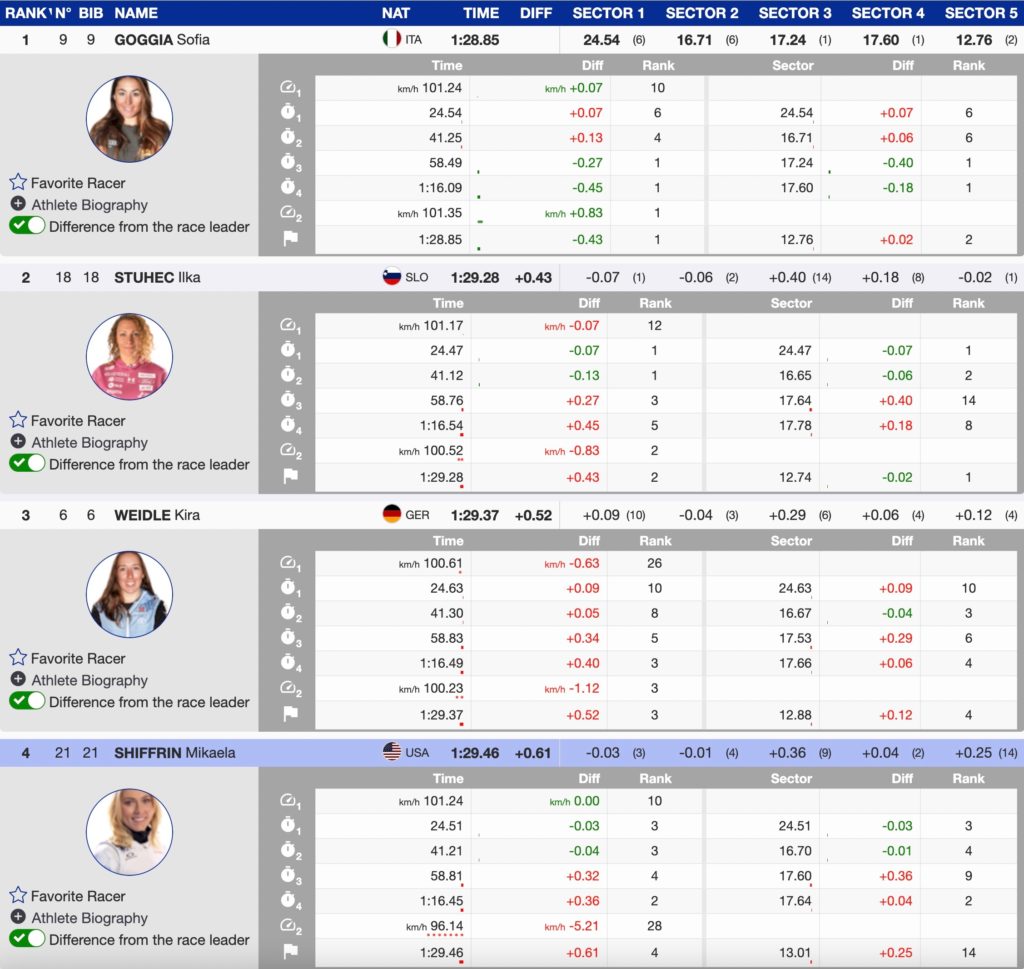
Task: Disable Stuhec's Difference from the race leader switch
Action: point(27,464)
